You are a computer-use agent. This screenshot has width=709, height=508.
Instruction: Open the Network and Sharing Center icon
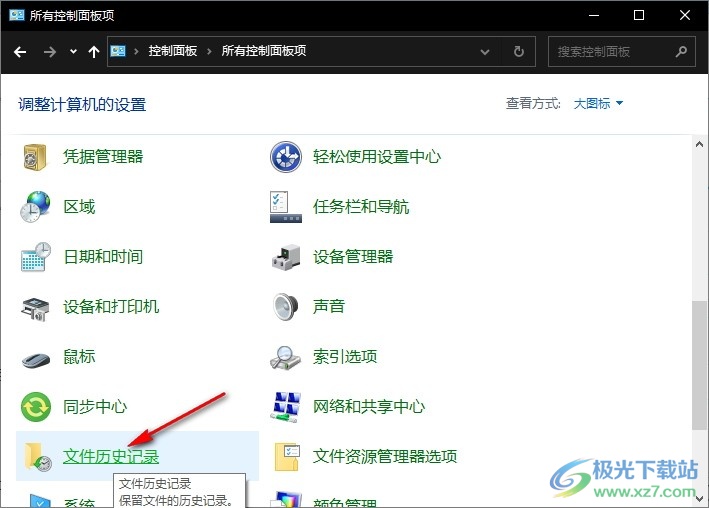[286, 407]
